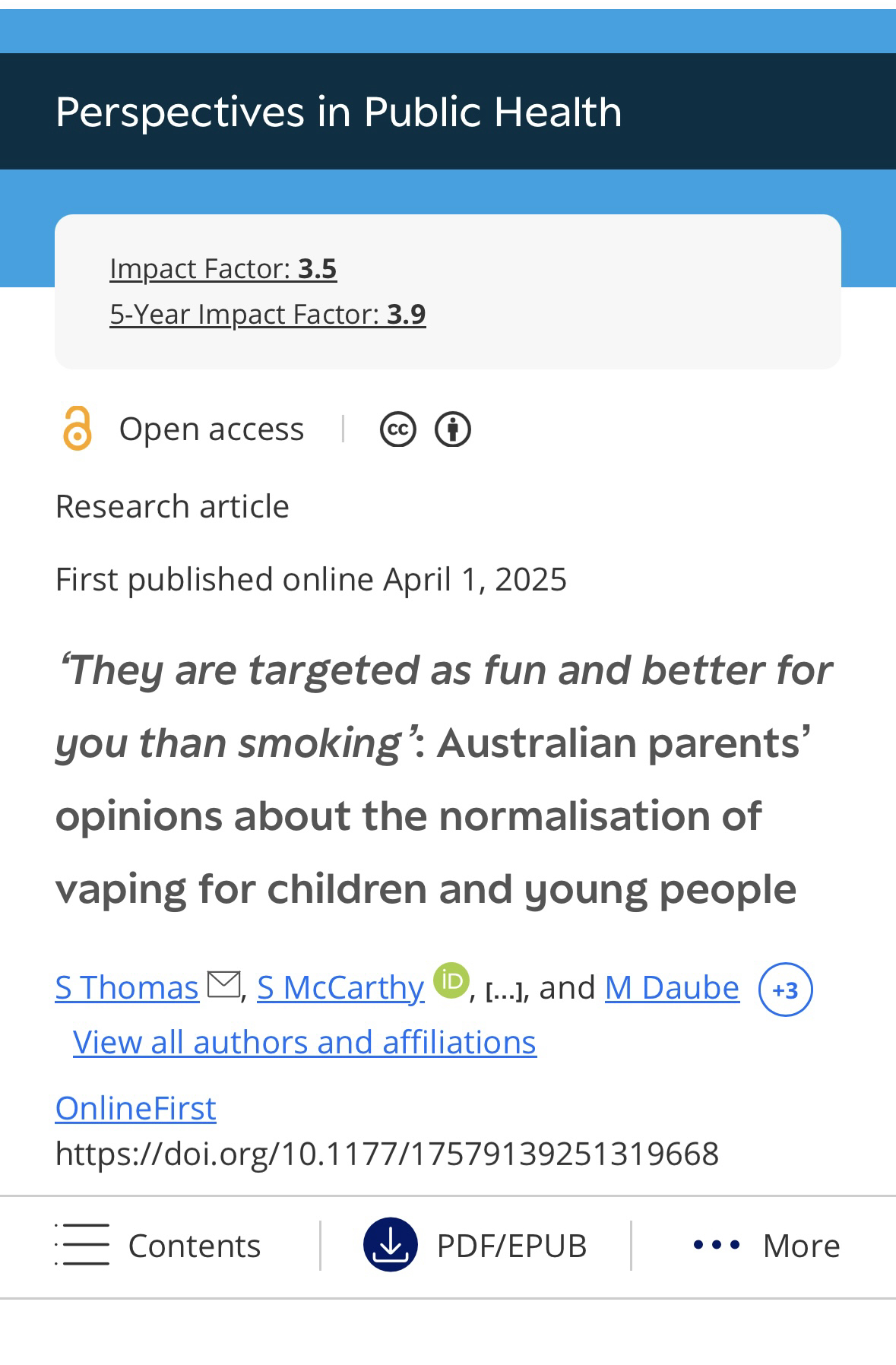896x1365 pixels.
Task: Click the Creative Commons CC icon
Action: pos(398,429)
